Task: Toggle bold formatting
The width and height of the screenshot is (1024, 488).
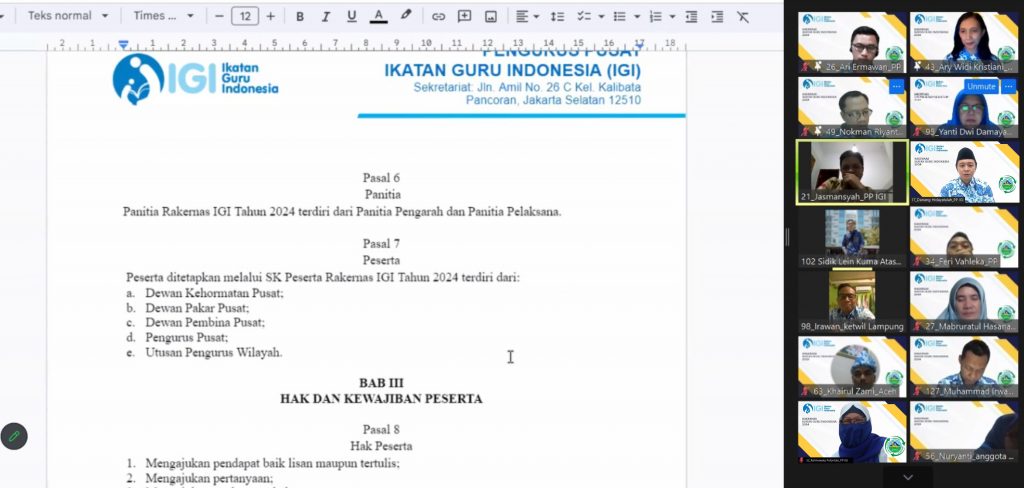Action: [x=300, y=17]
